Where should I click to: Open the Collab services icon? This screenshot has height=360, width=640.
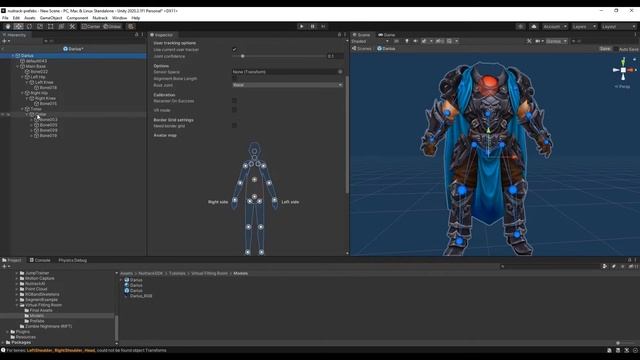pyautogui.click(x=520, y=27)
